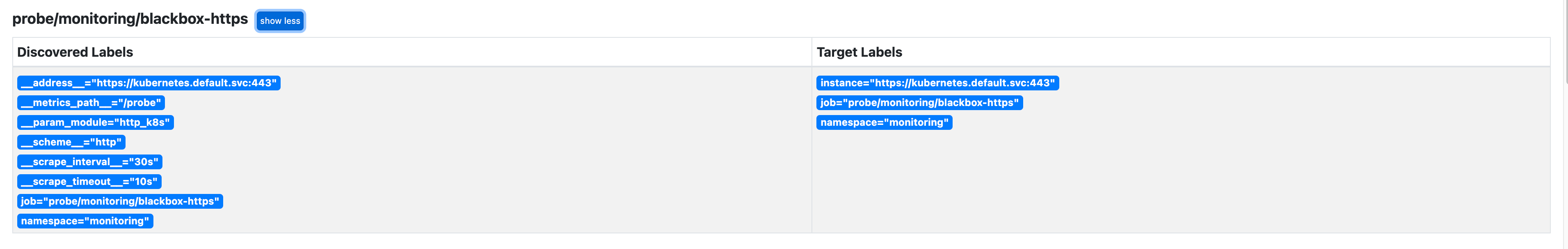
Task: Click blank page area right of 'show less'
Action: 852,20
